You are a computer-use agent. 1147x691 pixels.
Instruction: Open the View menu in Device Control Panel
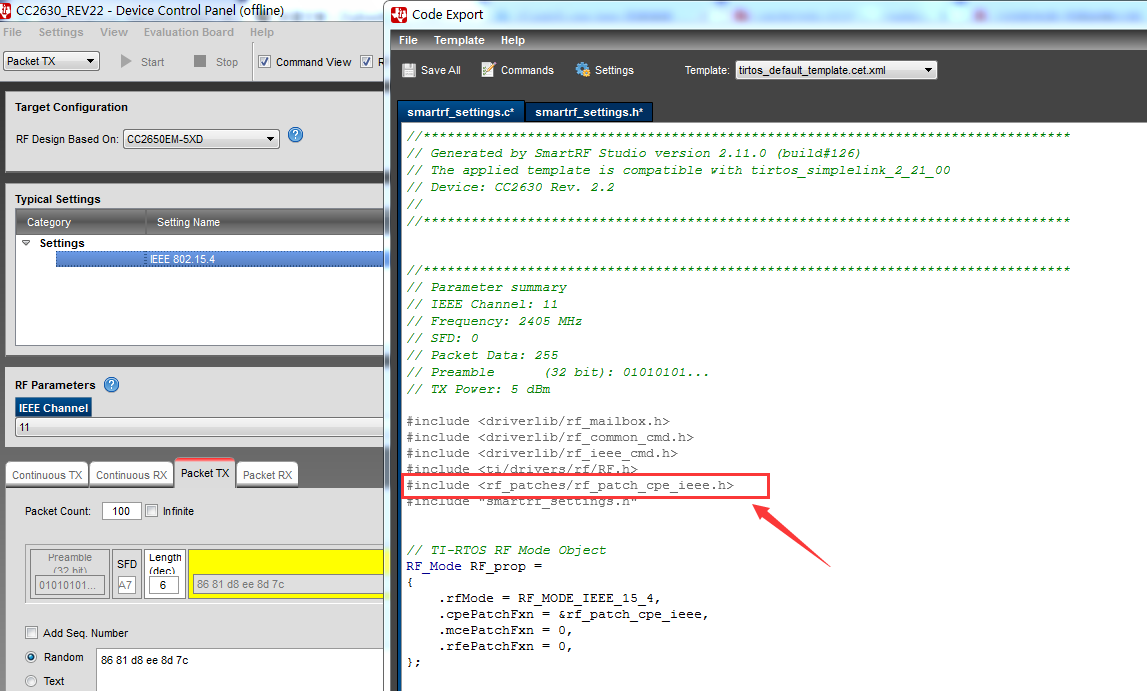(x=113, y=32)
